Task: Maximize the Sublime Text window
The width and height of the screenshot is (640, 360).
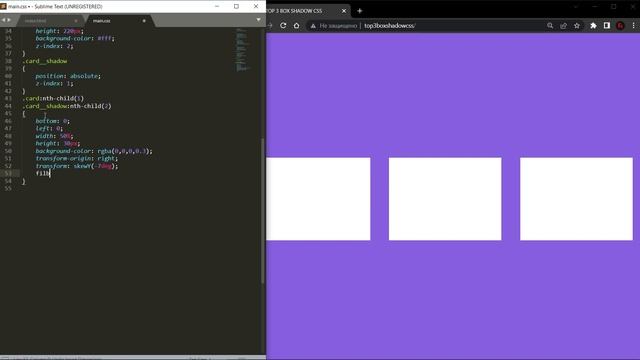Action: 236,7
